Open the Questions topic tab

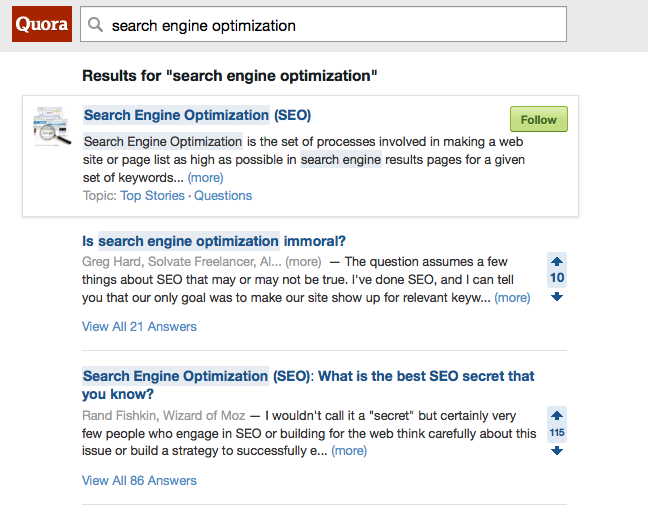(223, 196)
